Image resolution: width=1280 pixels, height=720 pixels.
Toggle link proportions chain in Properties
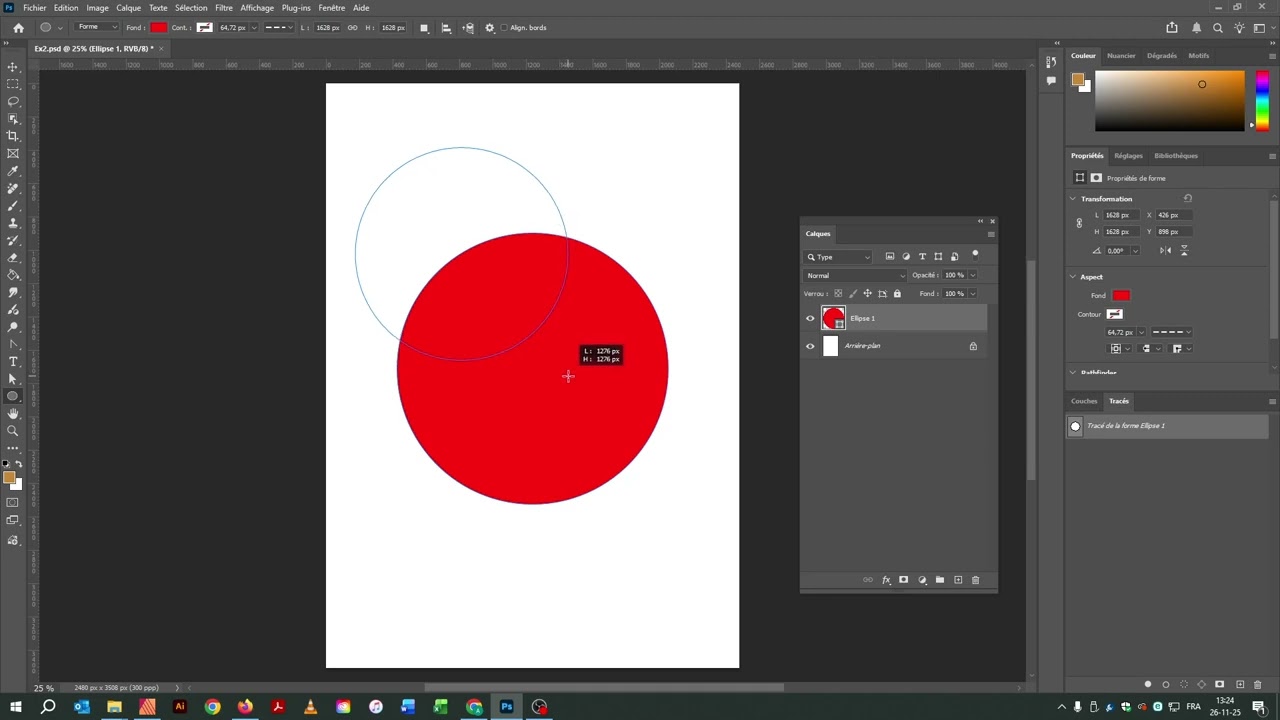pos(1079,223)
